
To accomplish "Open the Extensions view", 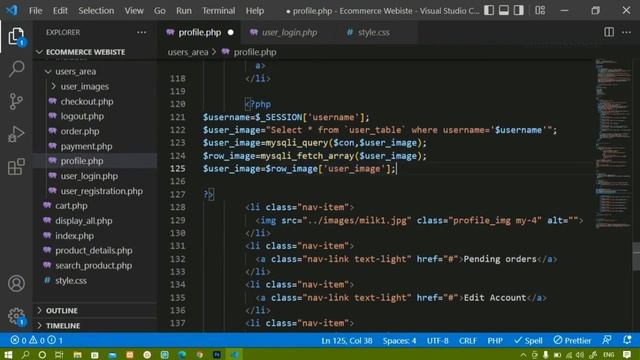I will pyautogui.click(x=16, y=167).
